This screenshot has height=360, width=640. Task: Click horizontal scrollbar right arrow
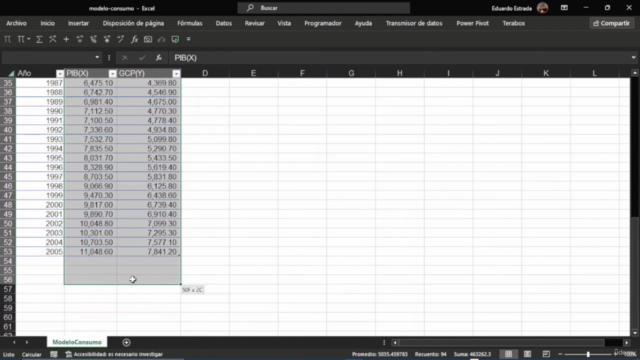click(627, 342)
